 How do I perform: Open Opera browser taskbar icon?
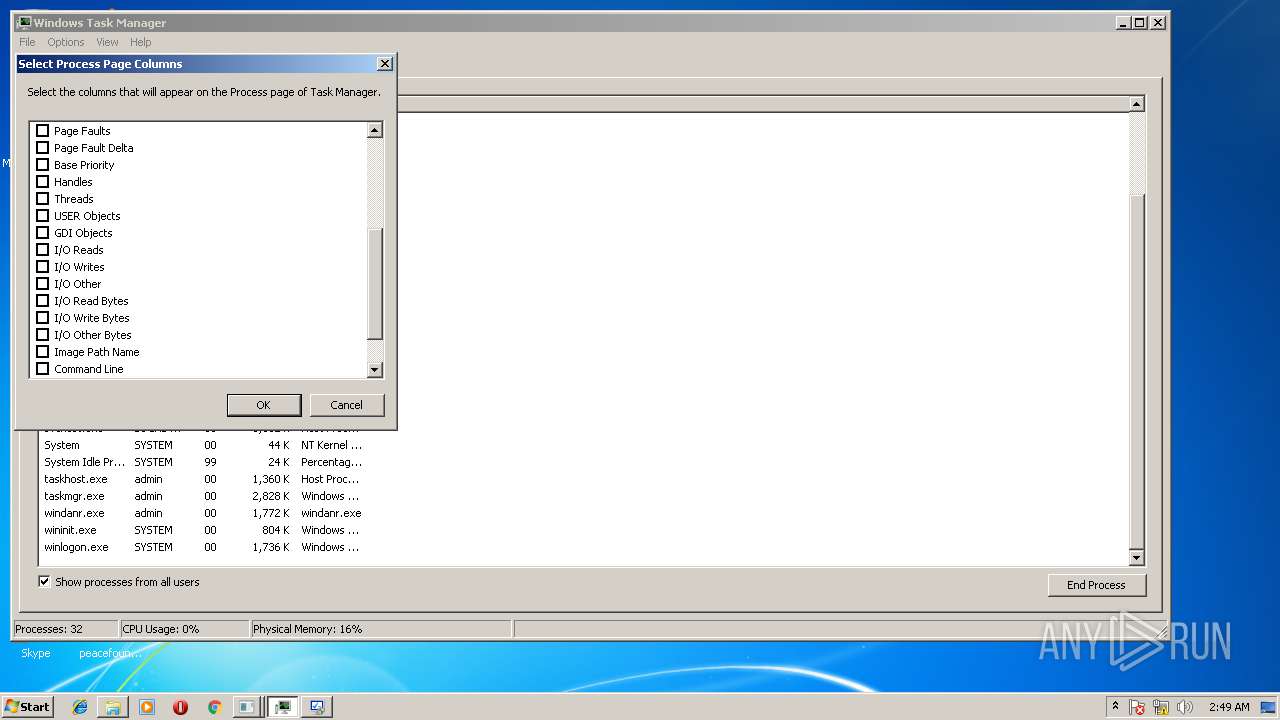coord(180,707)
